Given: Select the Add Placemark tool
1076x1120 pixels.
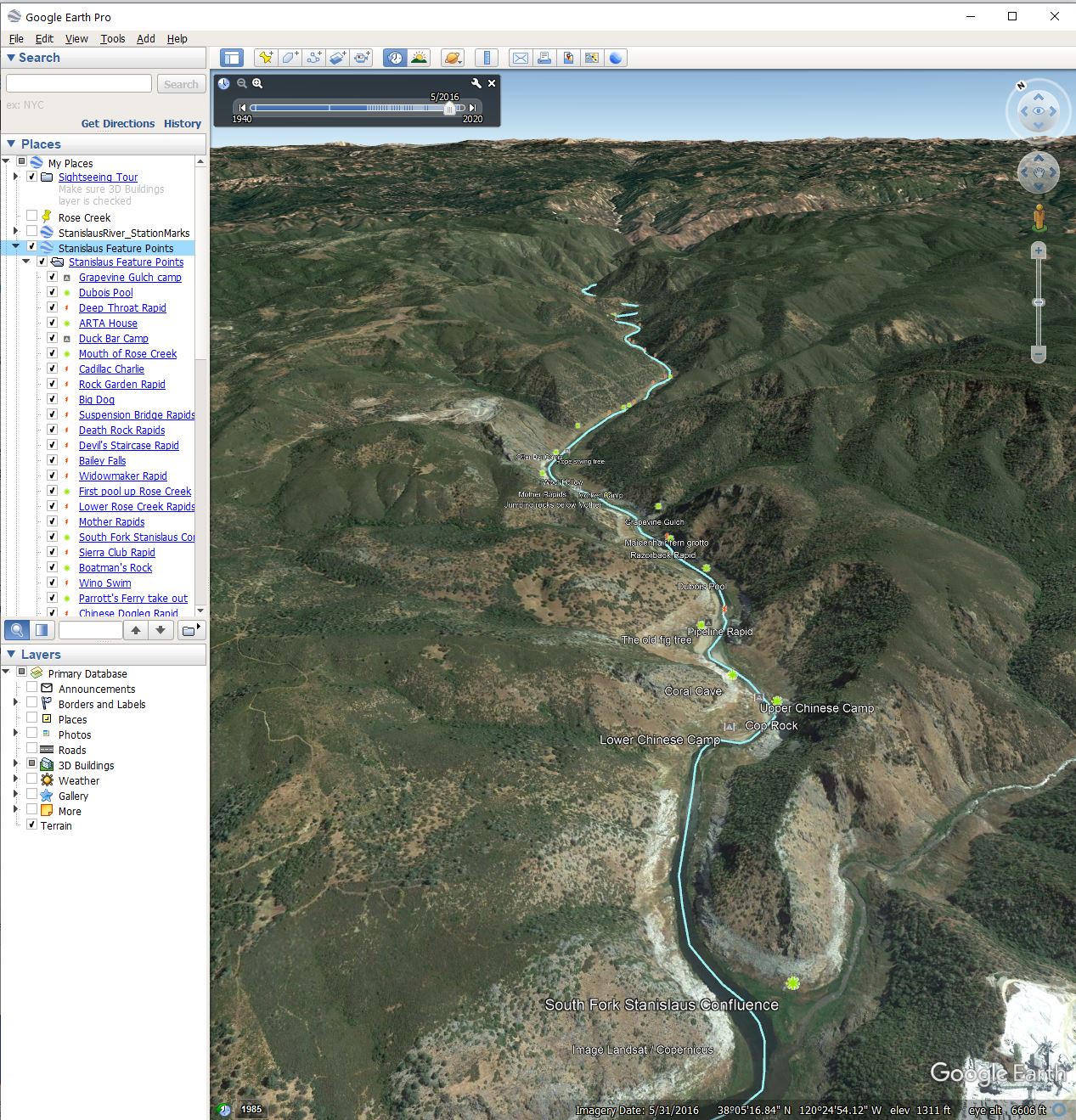Looking at the screenshot, I should pyautogui.click(x=266, y=58).
